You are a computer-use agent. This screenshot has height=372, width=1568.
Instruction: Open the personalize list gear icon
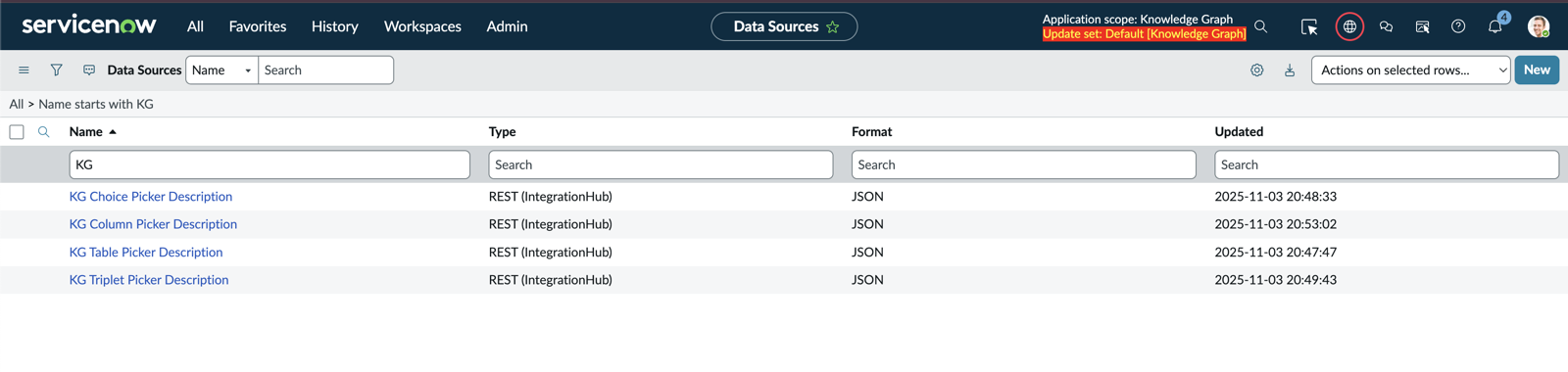click(x=1256, y=70)
